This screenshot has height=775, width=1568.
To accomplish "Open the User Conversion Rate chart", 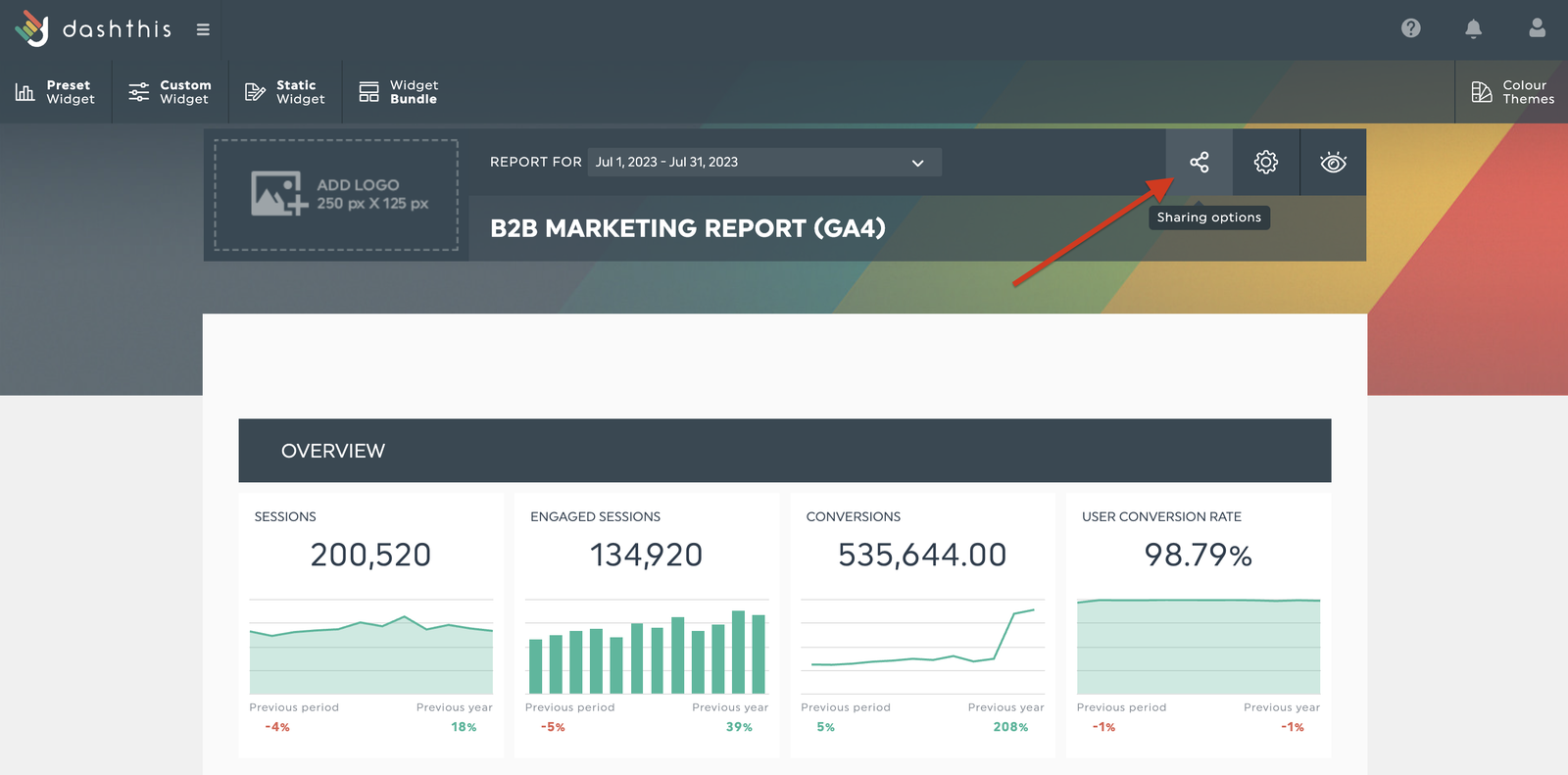I will [x=1198, y=647].
